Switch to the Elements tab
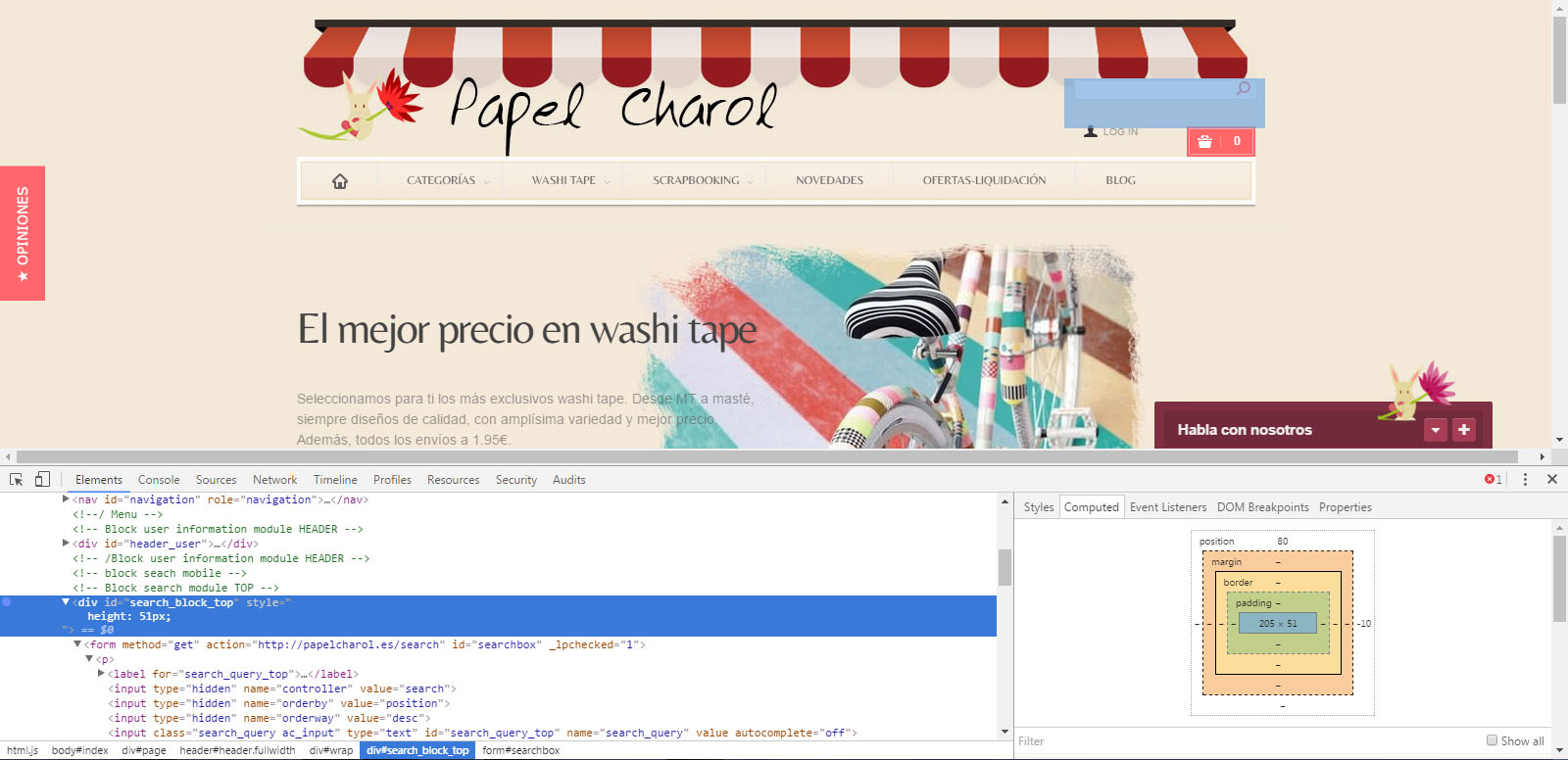 pos(99,480)
